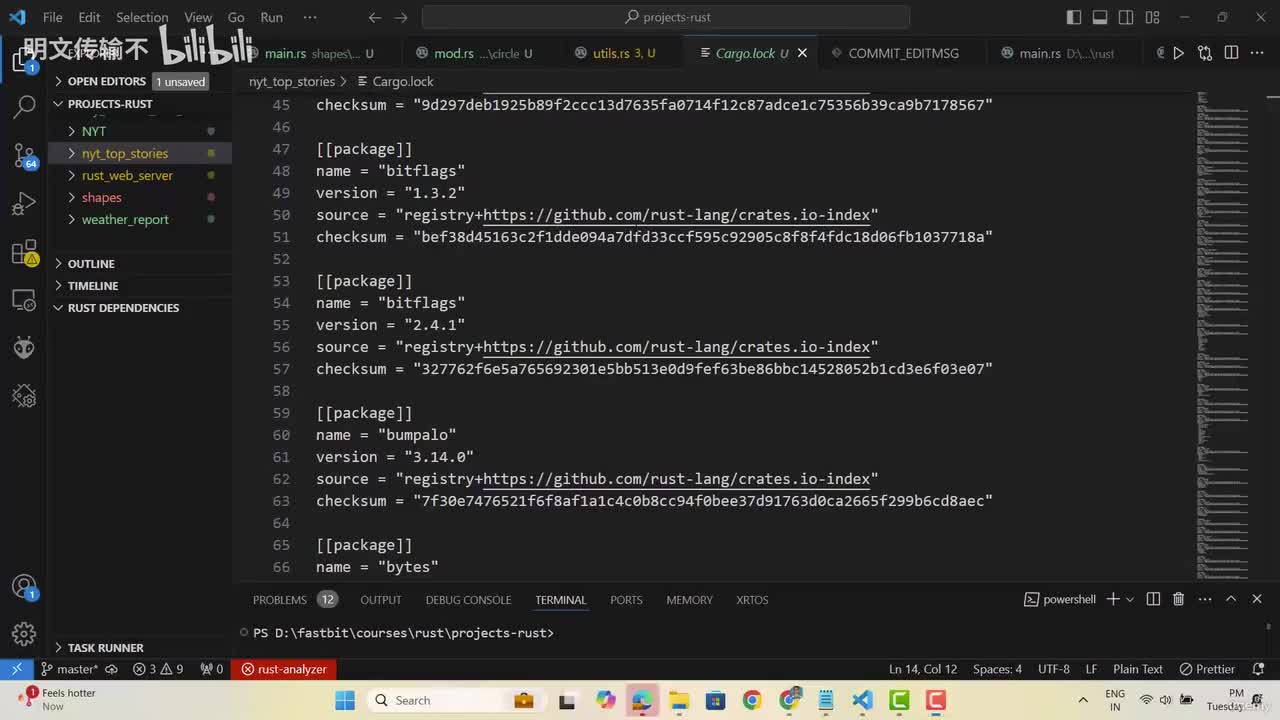Viewport: 1280px width, 720px height.
Task: Split the editor to the right
Action: coord(1231,53)
